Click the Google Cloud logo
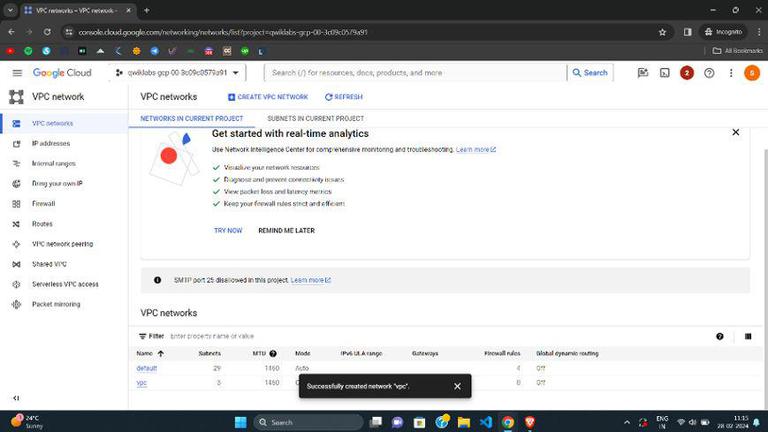The width and height of the screenshot is (768, 432). point(62,73)
